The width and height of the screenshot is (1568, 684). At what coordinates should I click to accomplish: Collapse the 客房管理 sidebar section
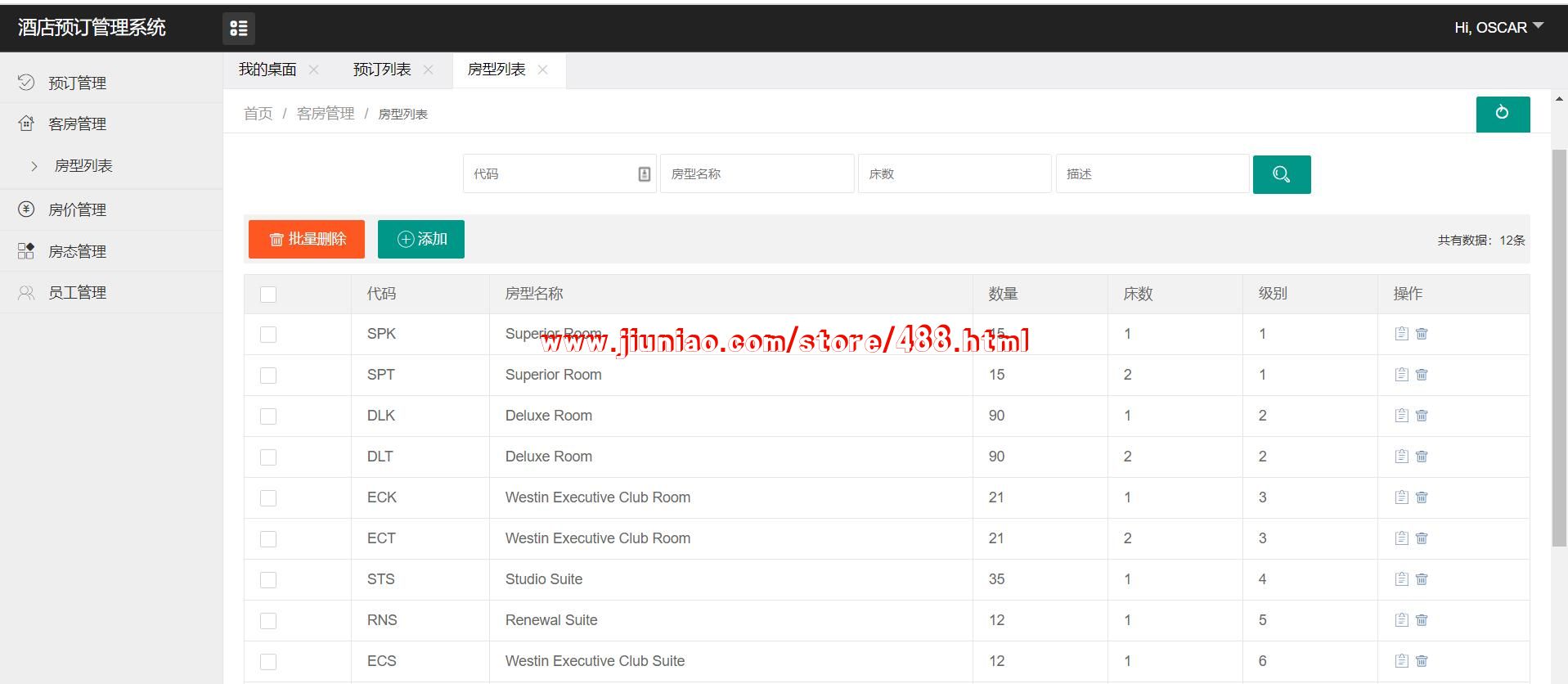click(77, 124)
